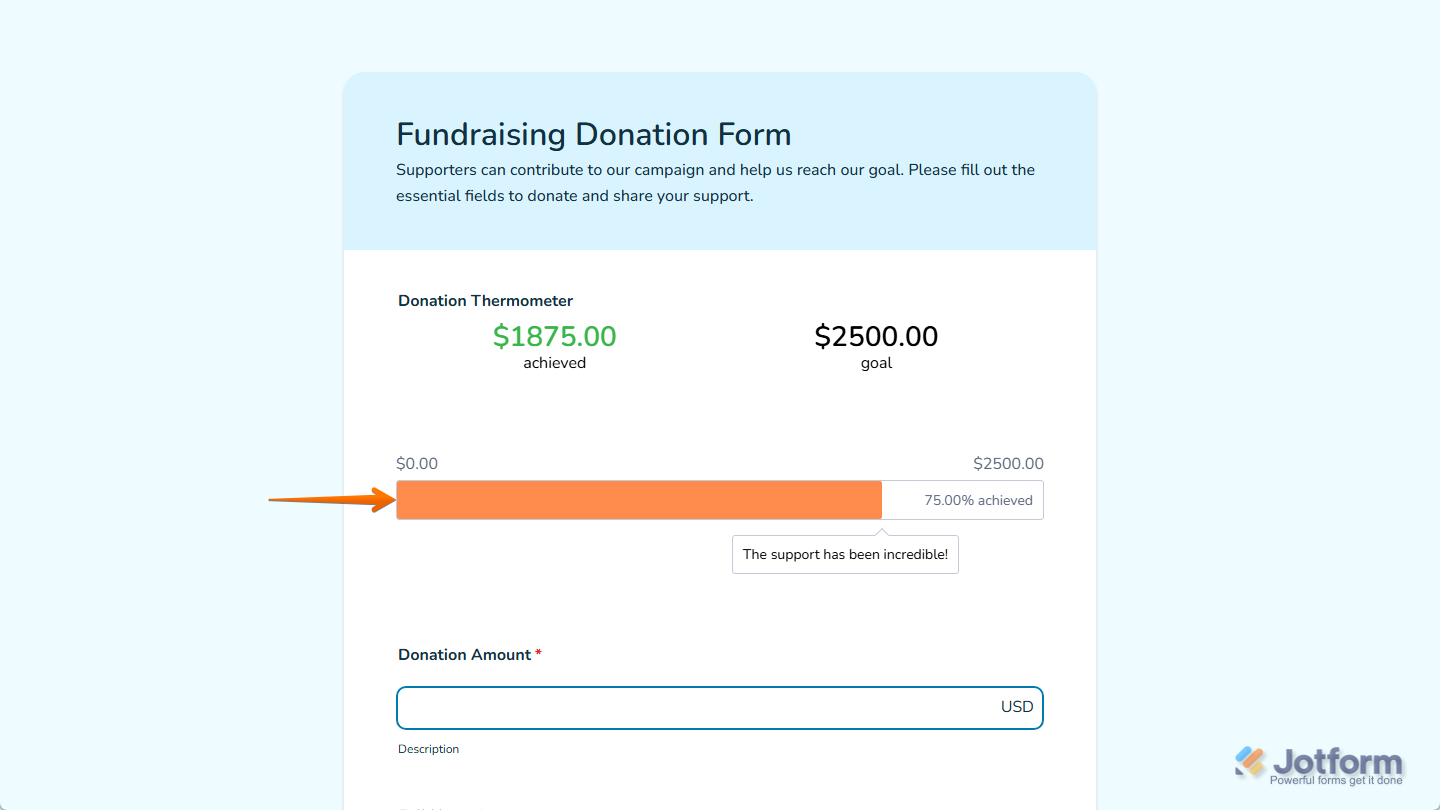
Task: Click inside the Donation Amount input field
Action: click(700, 707)
